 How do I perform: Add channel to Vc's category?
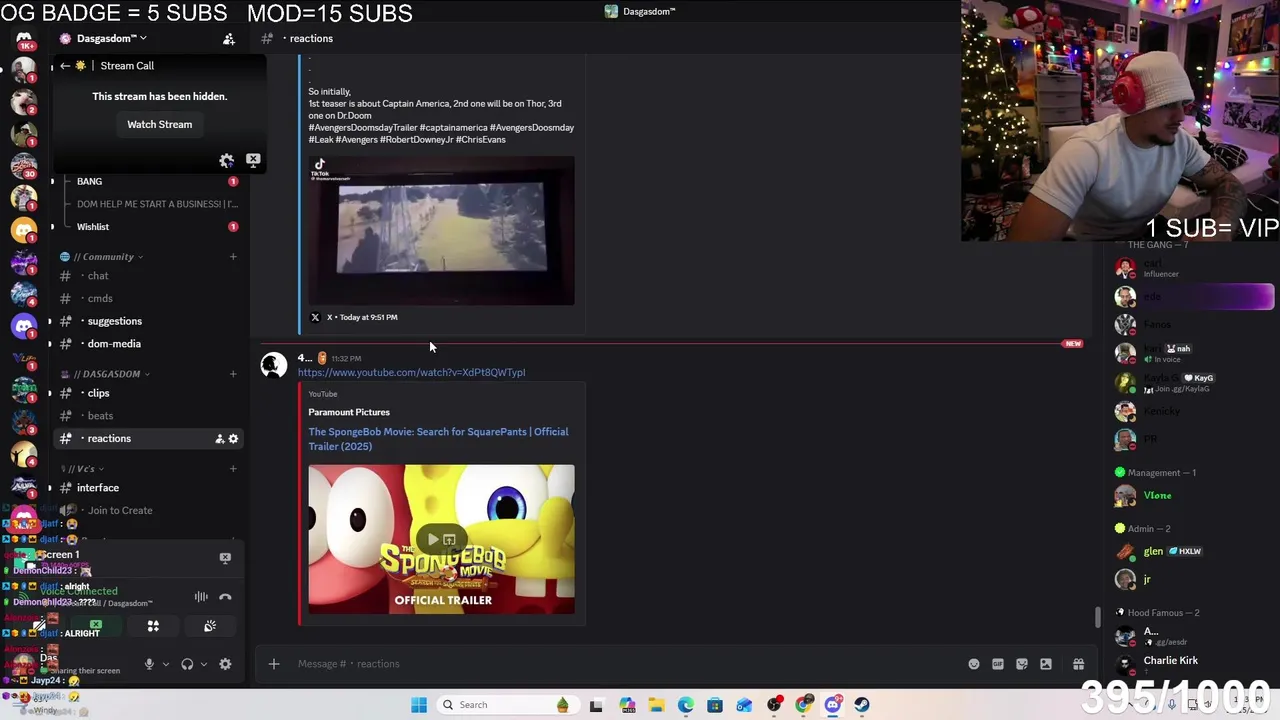click(x=233, y=469)
